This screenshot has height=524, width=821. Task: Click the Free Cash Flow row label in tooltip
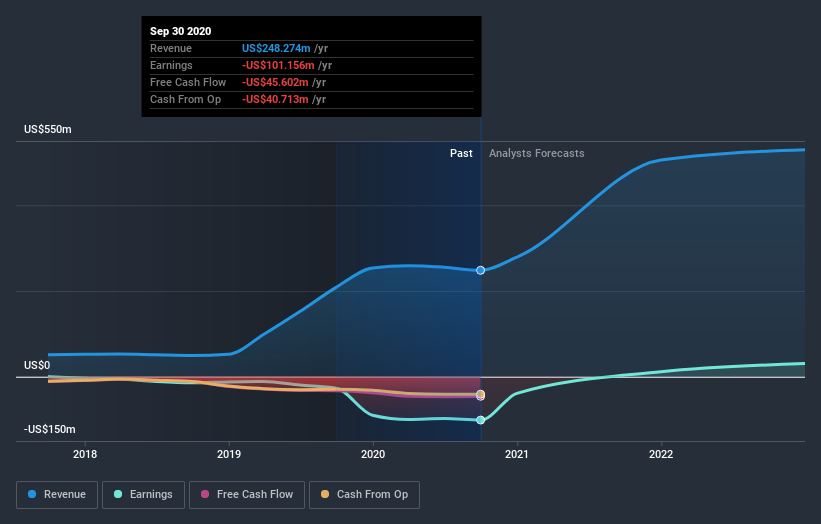tap(188, 82)
